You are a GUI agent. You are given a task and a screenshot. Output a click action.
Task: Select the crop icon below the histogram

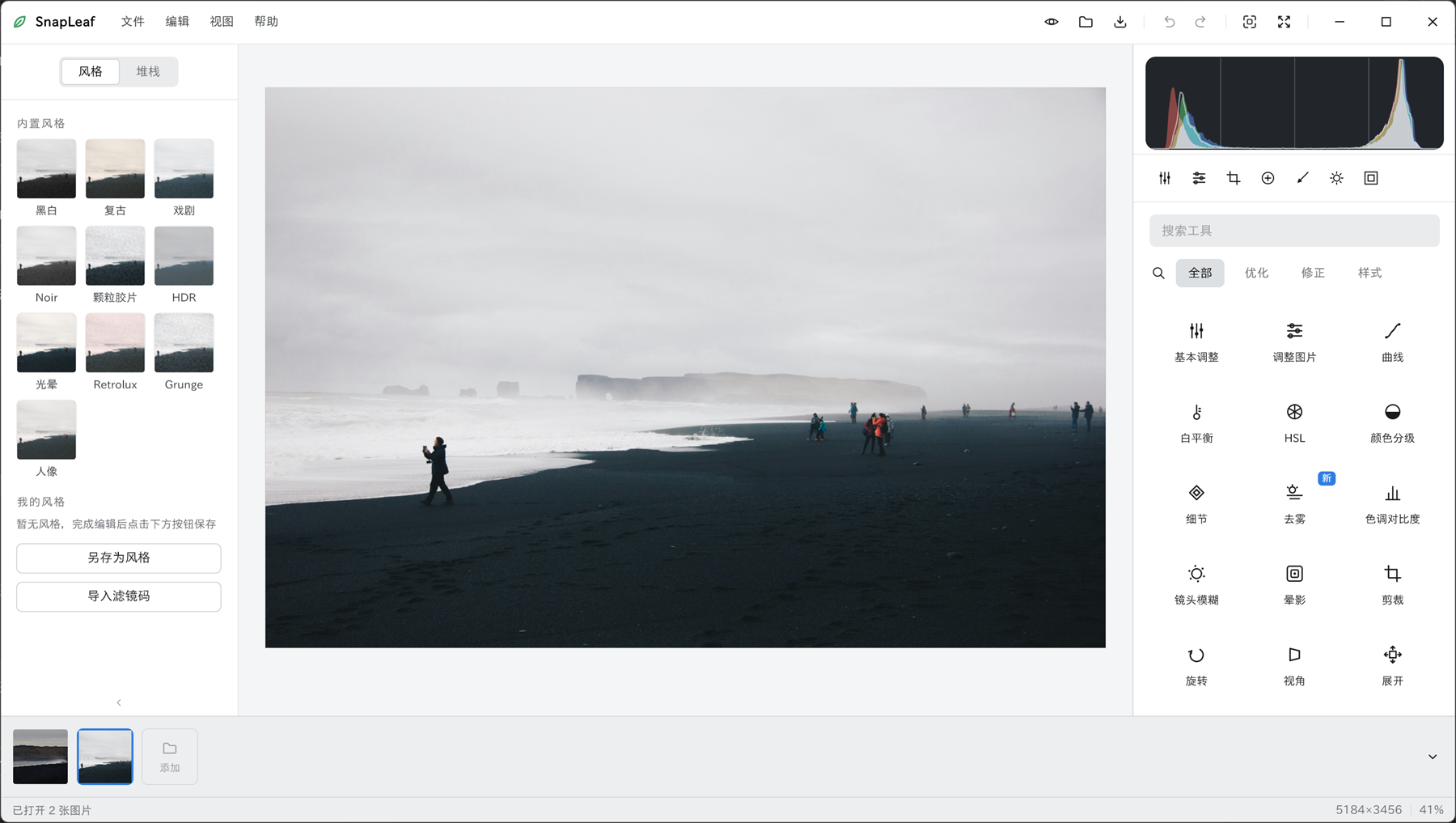pos(1234,178)
